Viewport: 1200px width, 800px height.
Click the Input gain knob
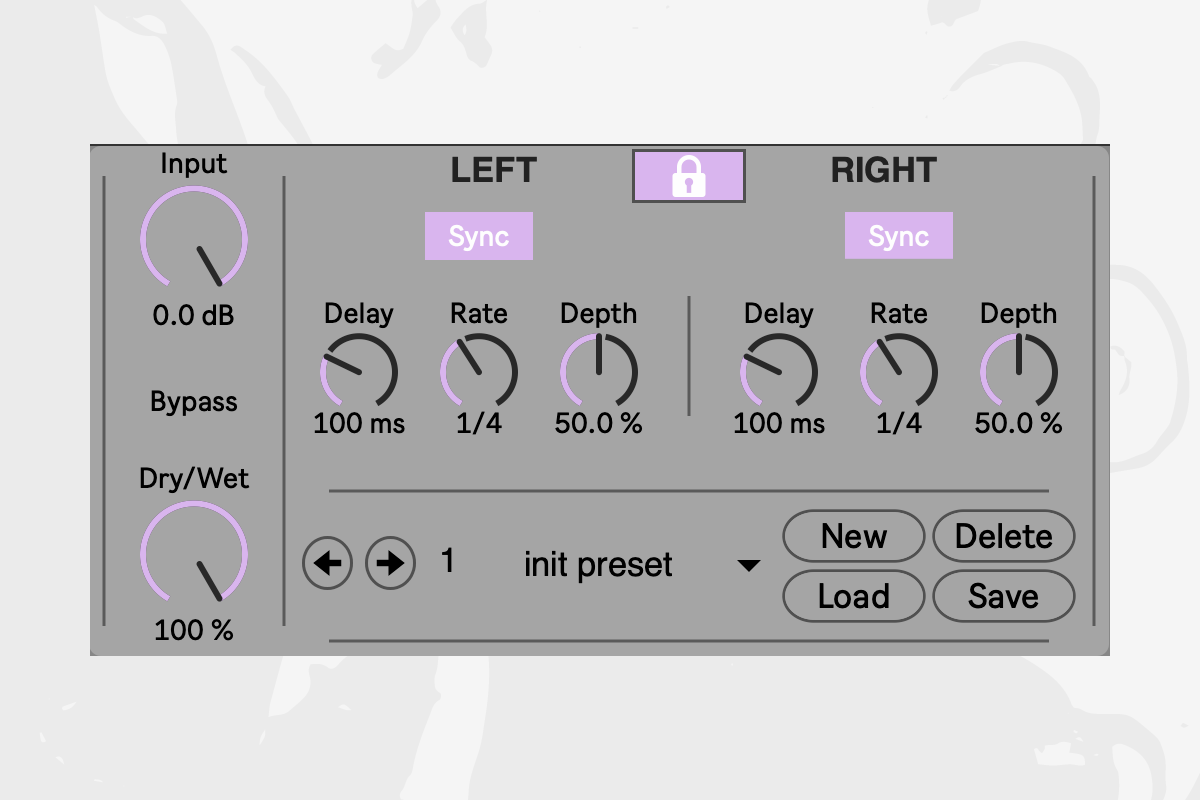click(x=194, y=240)
